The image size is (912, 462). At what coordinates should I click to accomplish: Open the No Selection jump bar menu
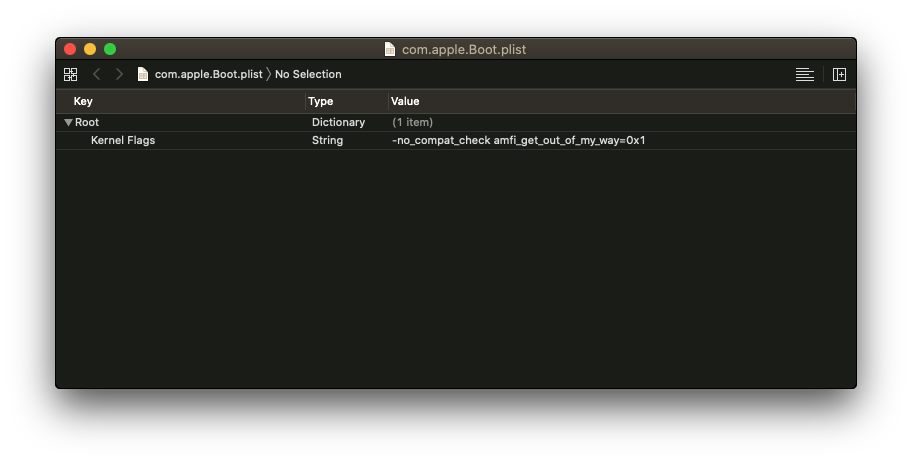308,74
